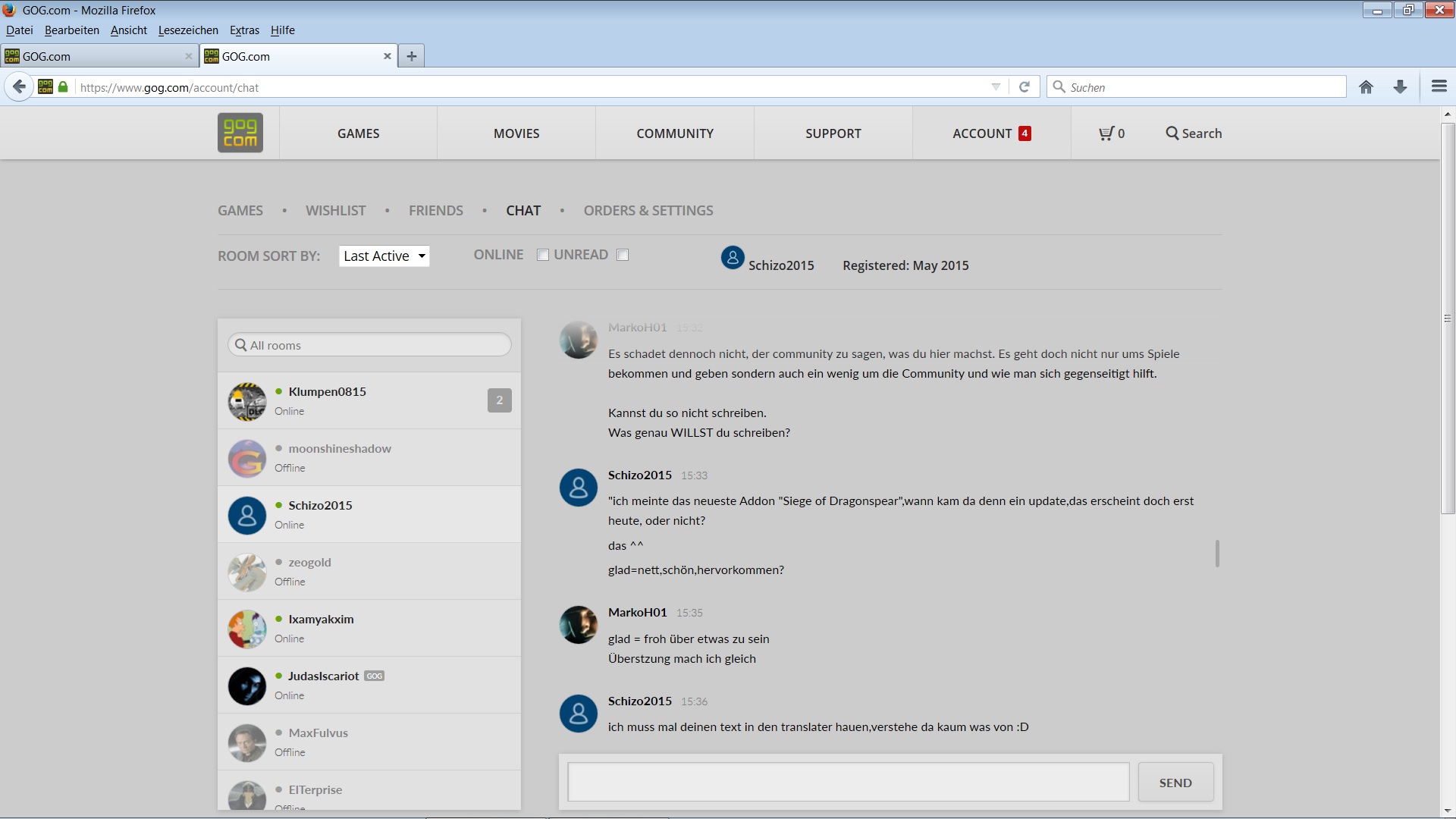The height and width of the screenshot is (819, 1456).
Task: Click the browser back arrow
Action: [20, 87]
